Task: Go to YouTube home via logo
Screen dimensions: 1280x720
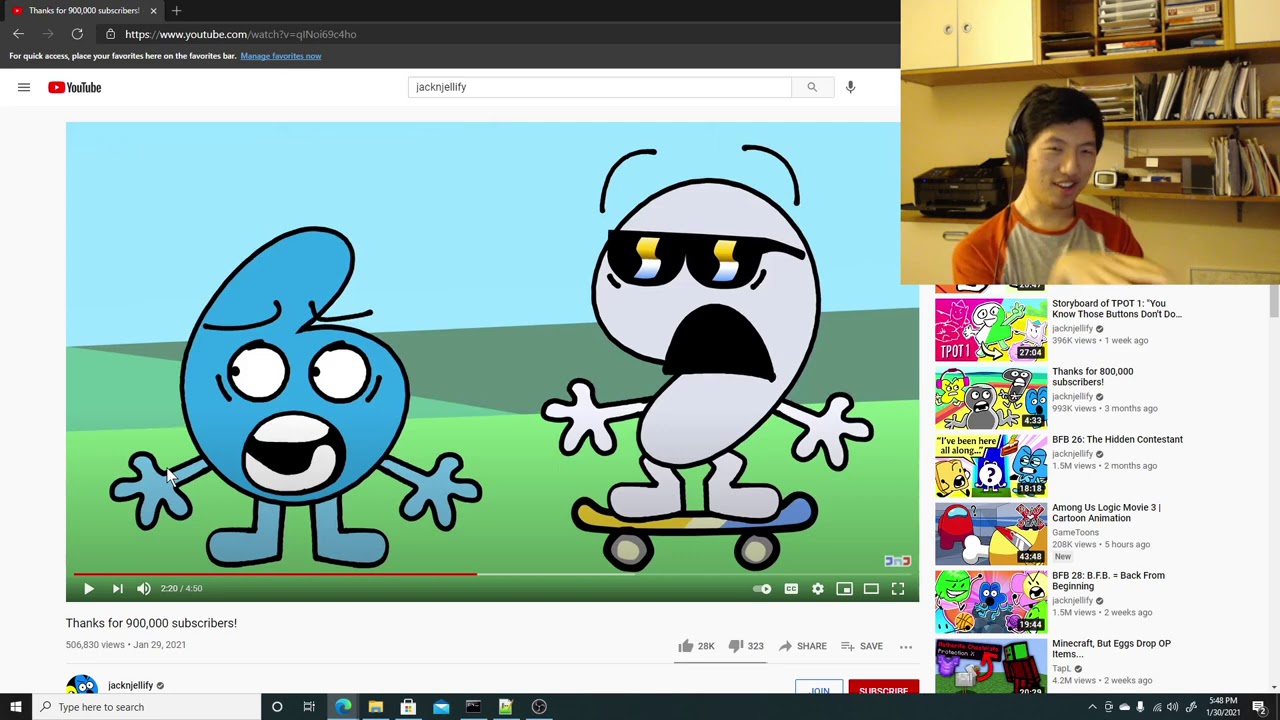Action: pos(75,87)
